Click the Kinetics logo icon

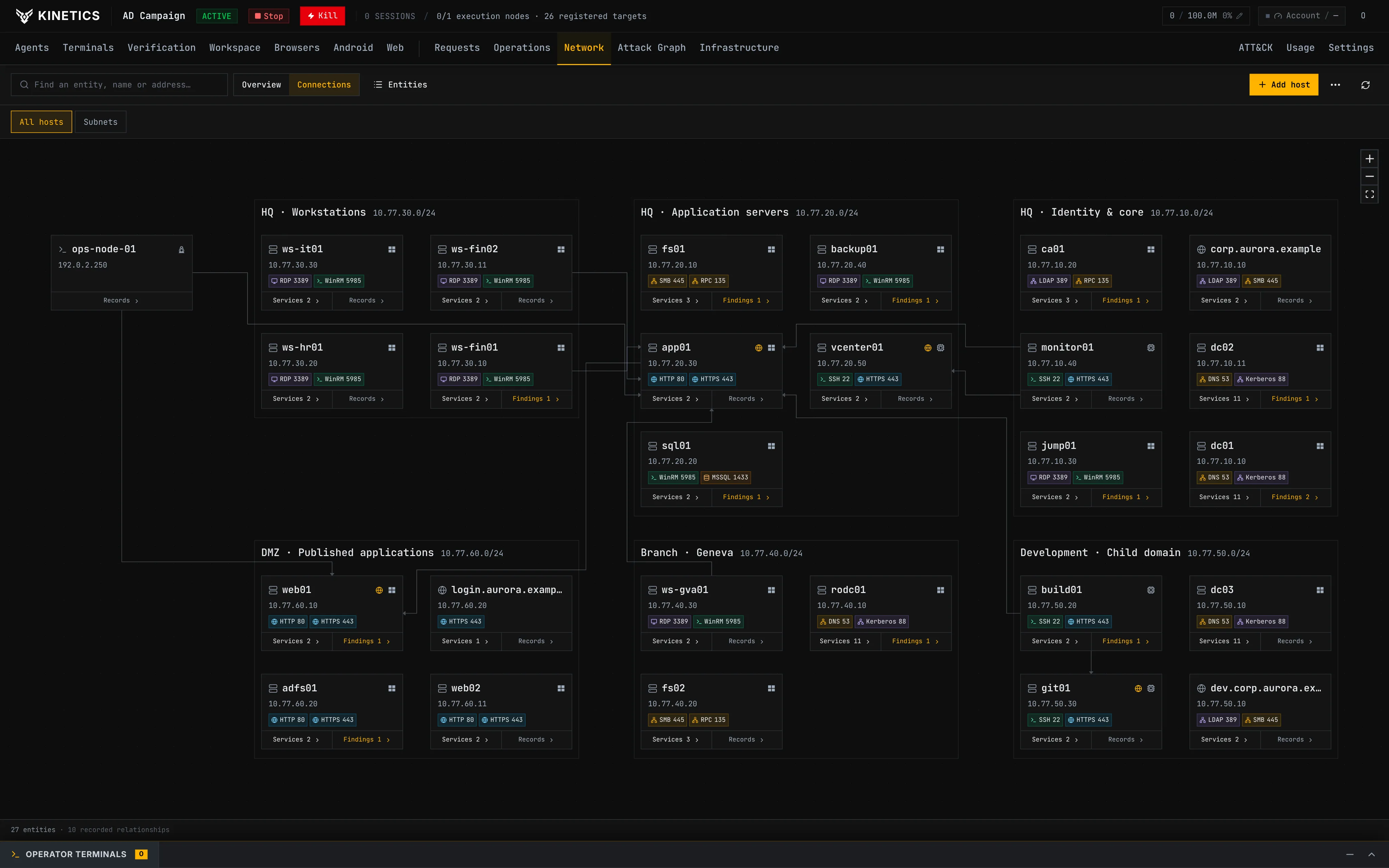(x=24, y=16)
